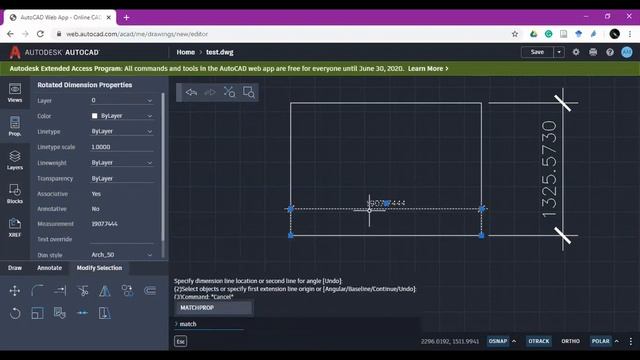Open the Layers panel

pos(15,160)
